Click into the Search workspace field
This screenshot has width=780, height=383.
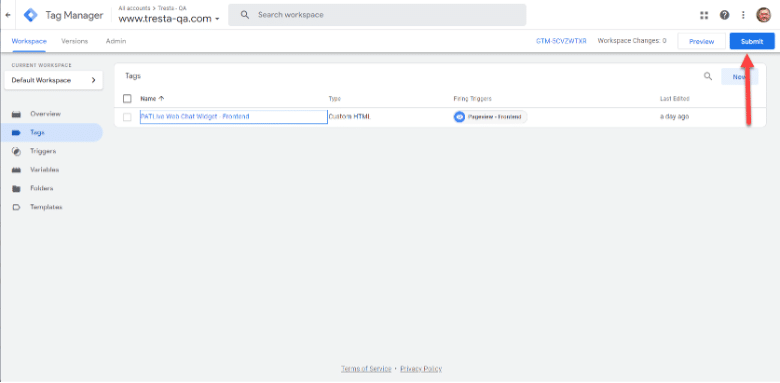(x=377, y=15)
